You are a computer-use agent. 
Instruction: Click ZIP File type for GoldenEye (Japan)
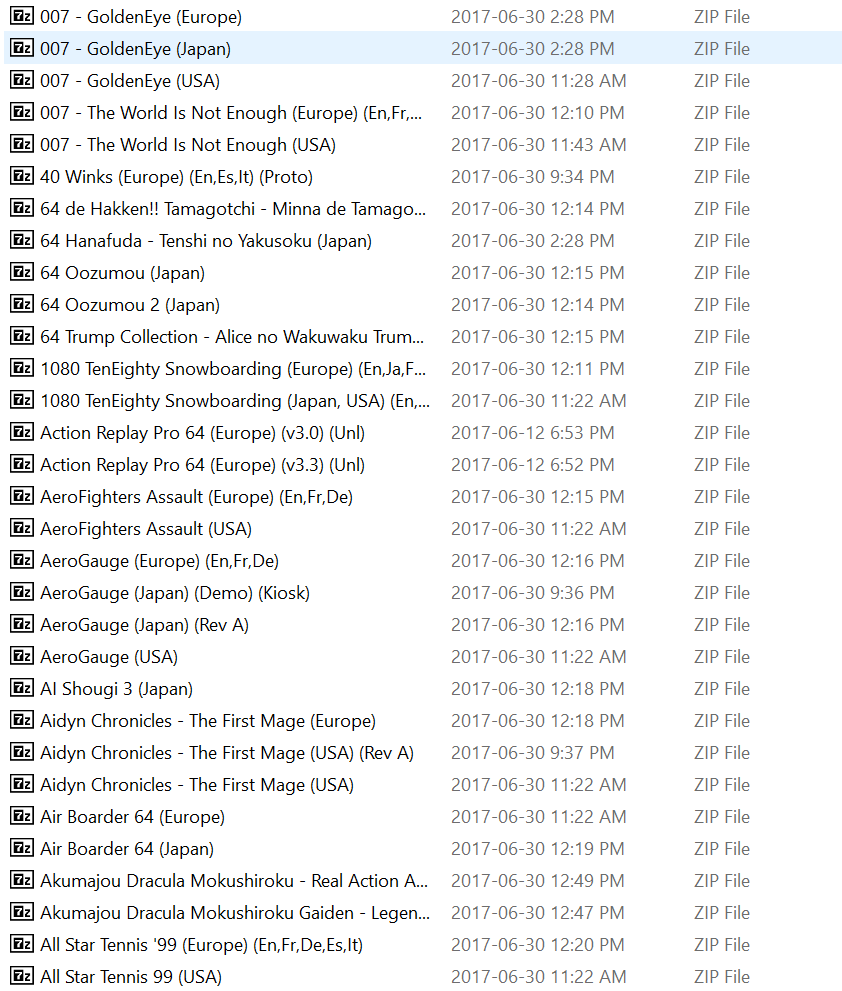[x=722, y=49]
